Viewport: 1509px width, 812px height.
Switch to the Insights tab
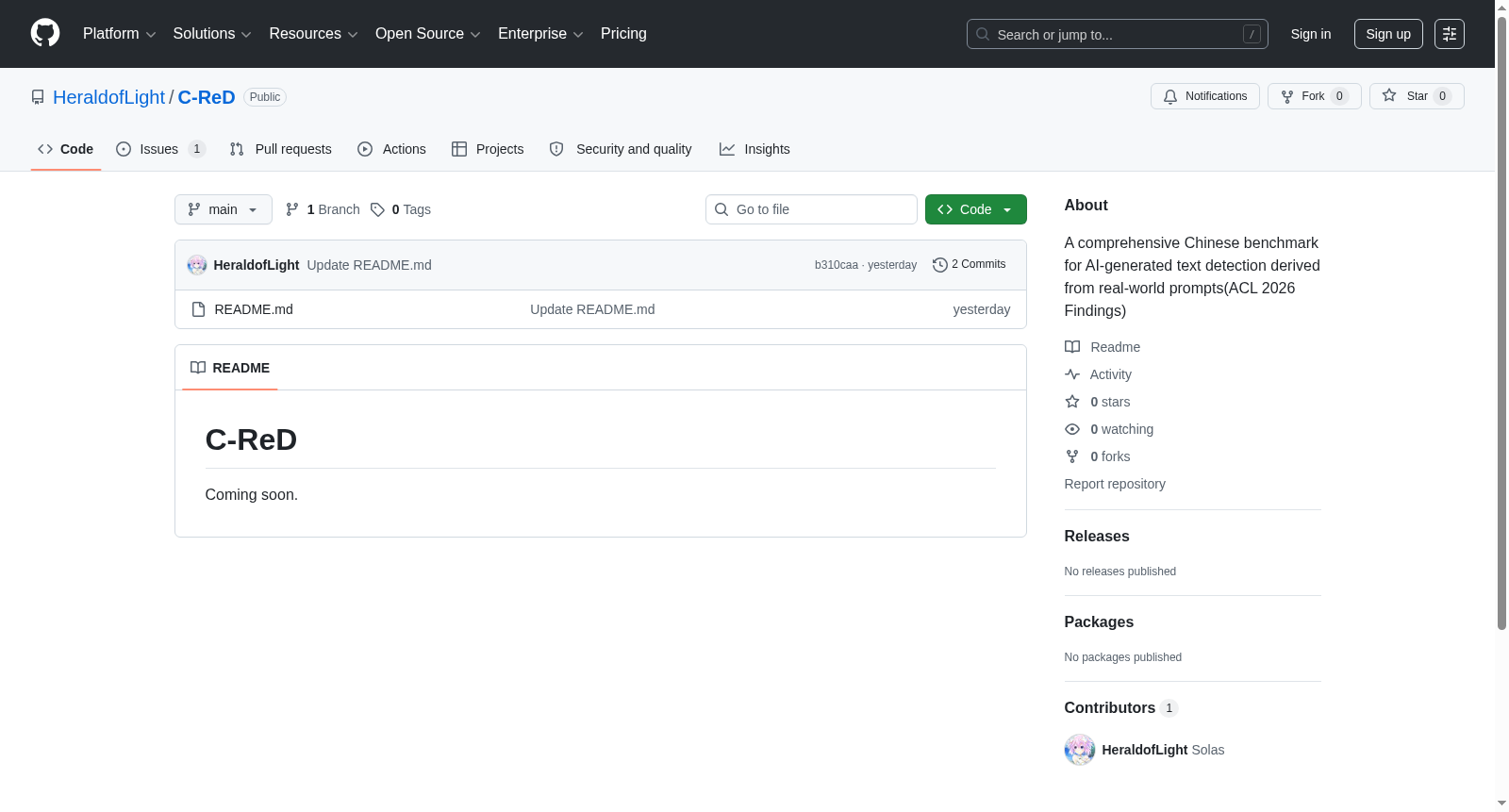point(754,149)
